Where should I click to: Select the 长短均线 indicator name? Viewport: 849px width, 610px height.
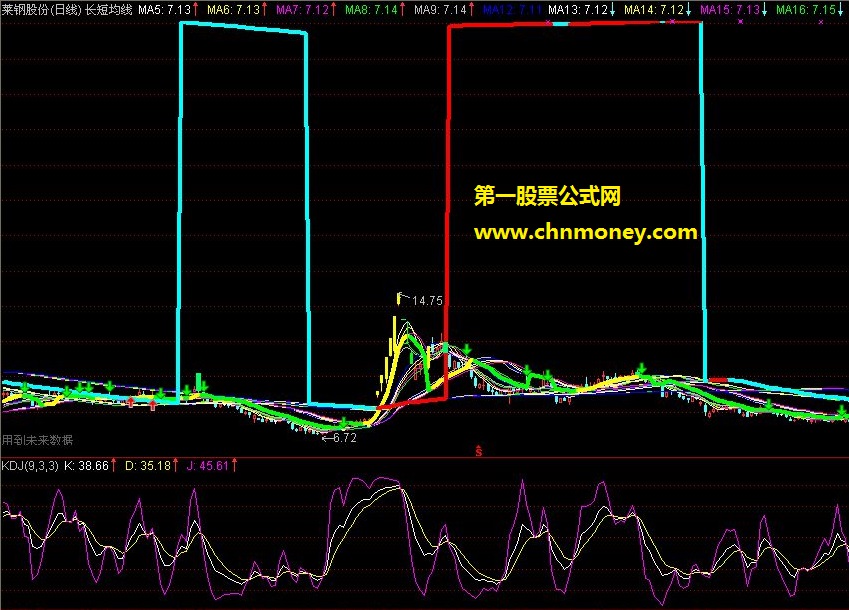(108, 10)
